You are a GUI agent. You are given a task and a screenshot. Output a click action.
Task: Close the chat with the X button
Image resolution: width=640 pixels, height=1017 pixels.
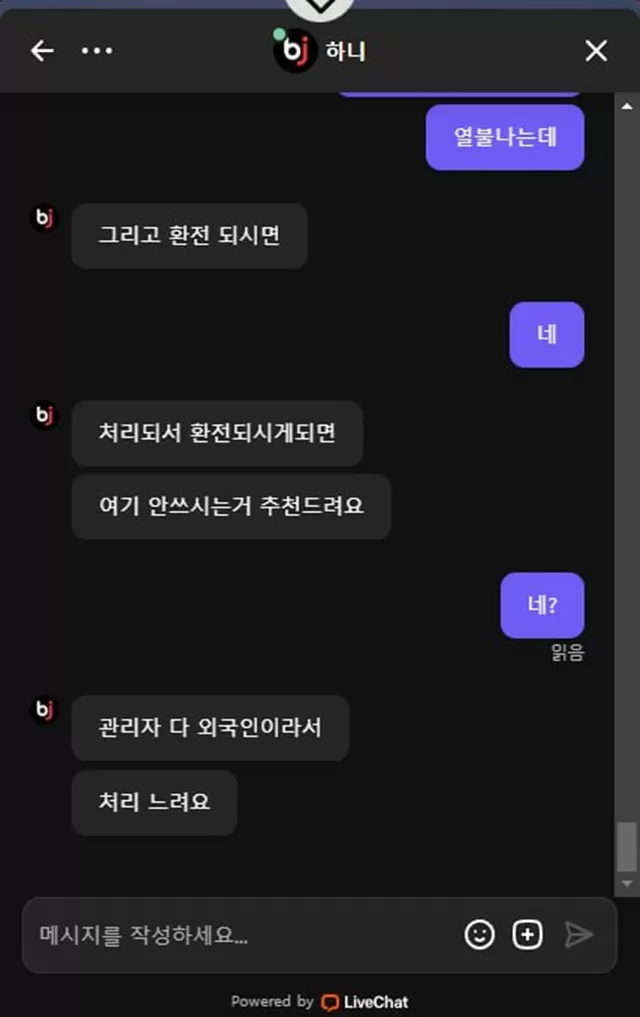(x=596, y=51)
